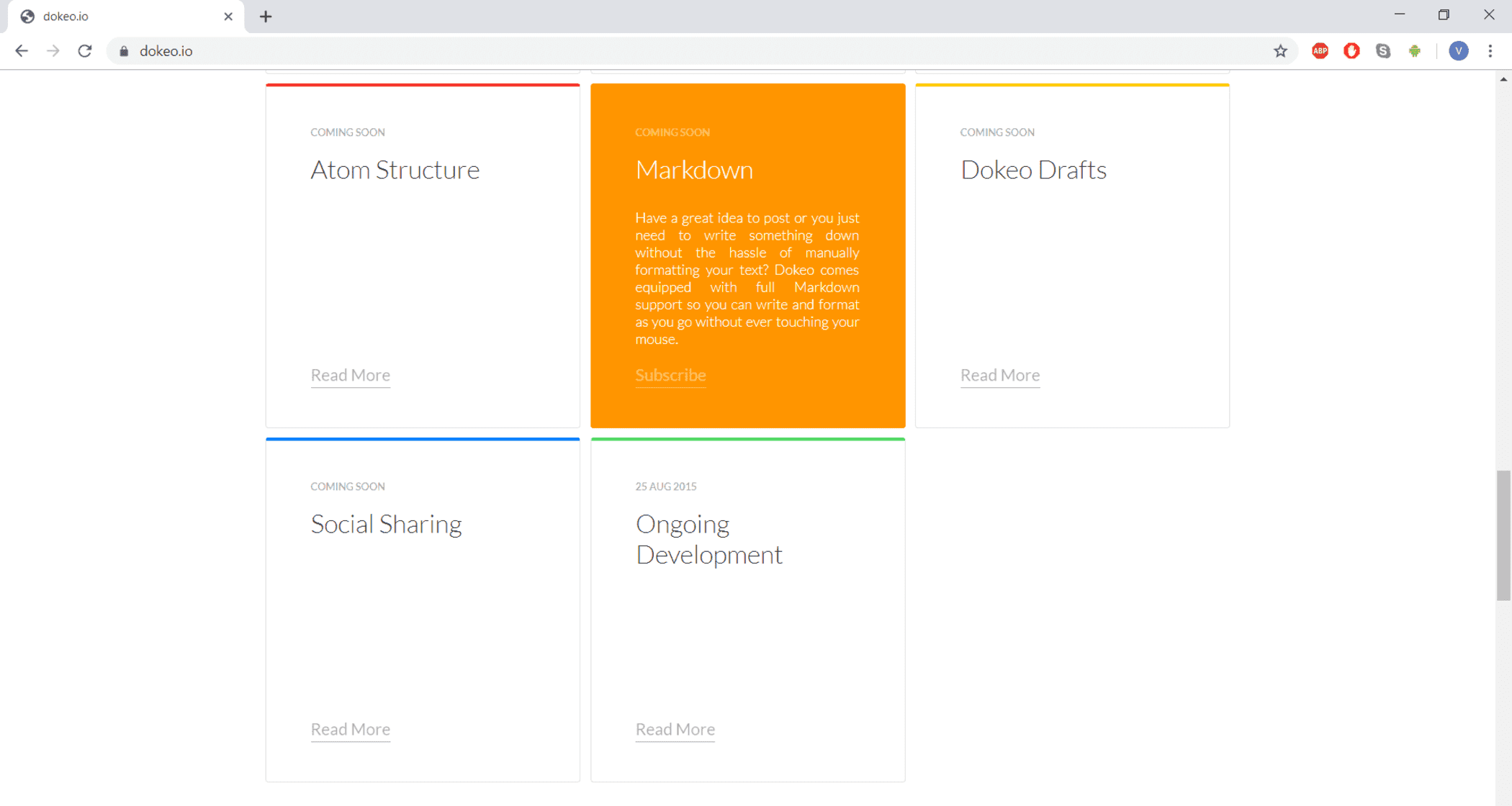Close the dokeo.io tab

tap(228, 17)
